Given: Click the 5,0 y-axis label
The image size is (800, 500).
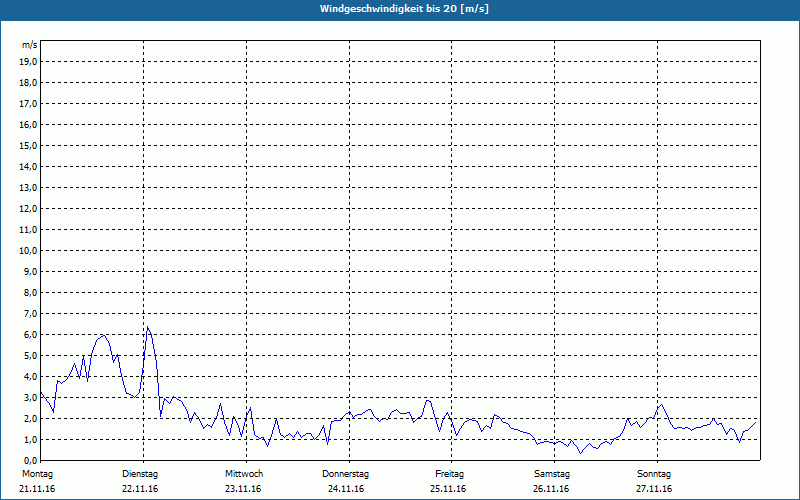Looking at the screenshot, I should click(x=31, y=355).
